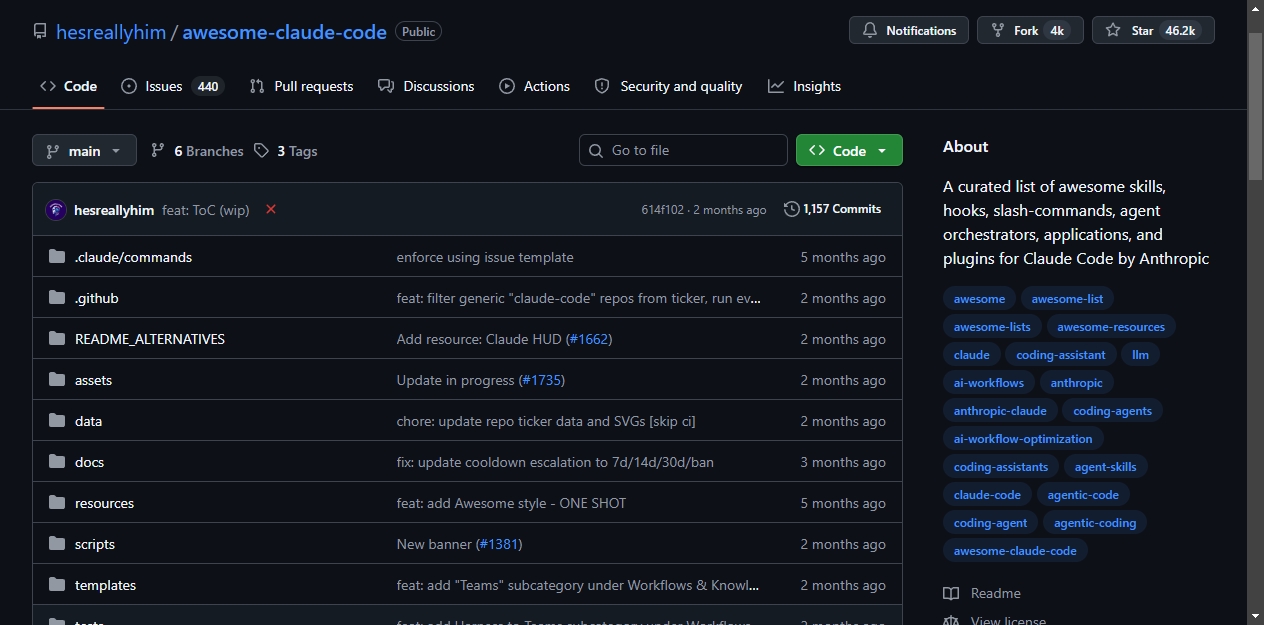Open the Actions tab

[x=535, y=86]
